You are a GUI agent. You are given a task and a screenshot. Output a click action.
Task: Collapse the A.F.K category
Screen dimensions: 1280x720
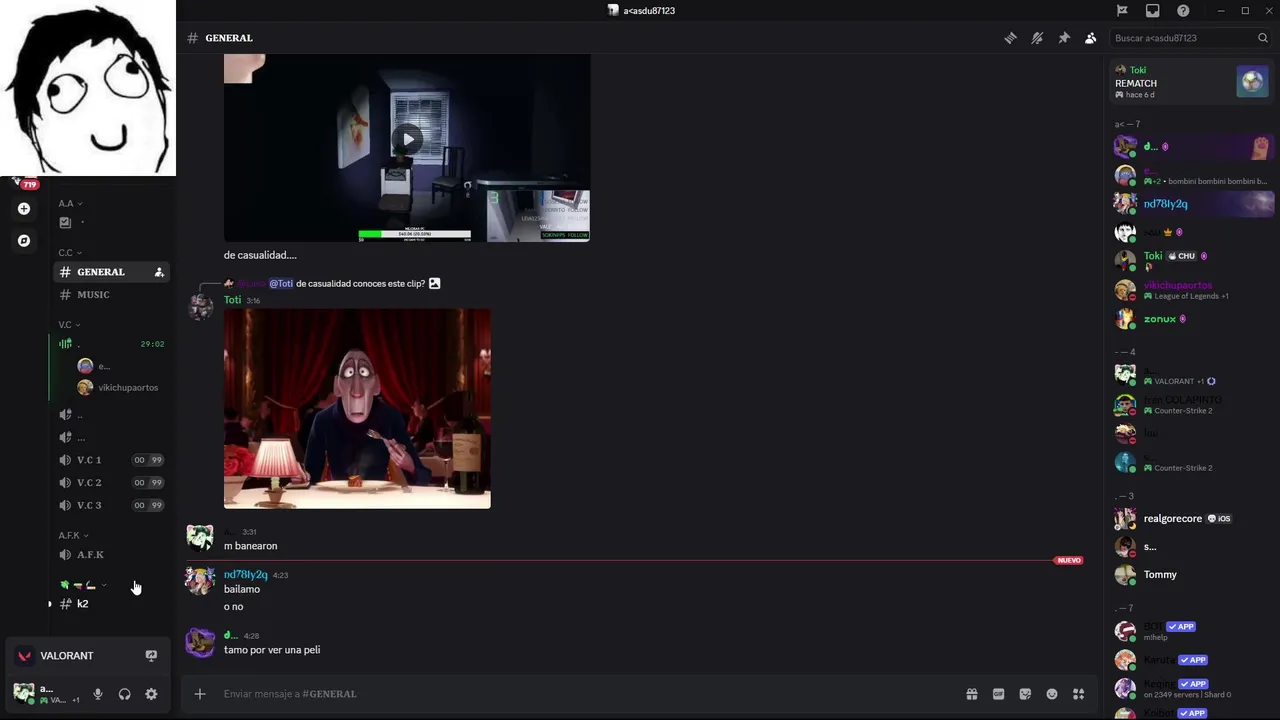(73, 535)
